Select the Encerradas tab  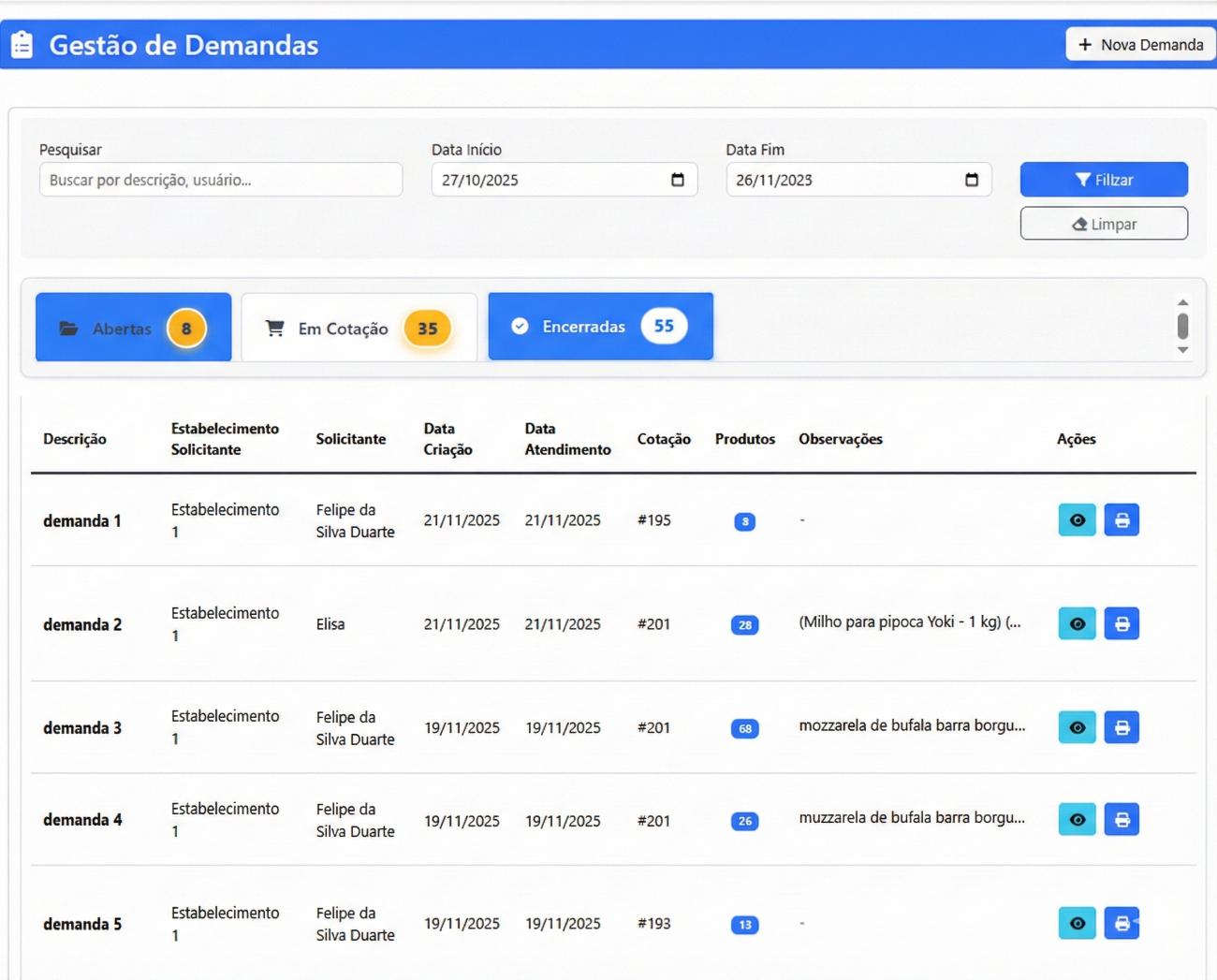click(600, 327)
